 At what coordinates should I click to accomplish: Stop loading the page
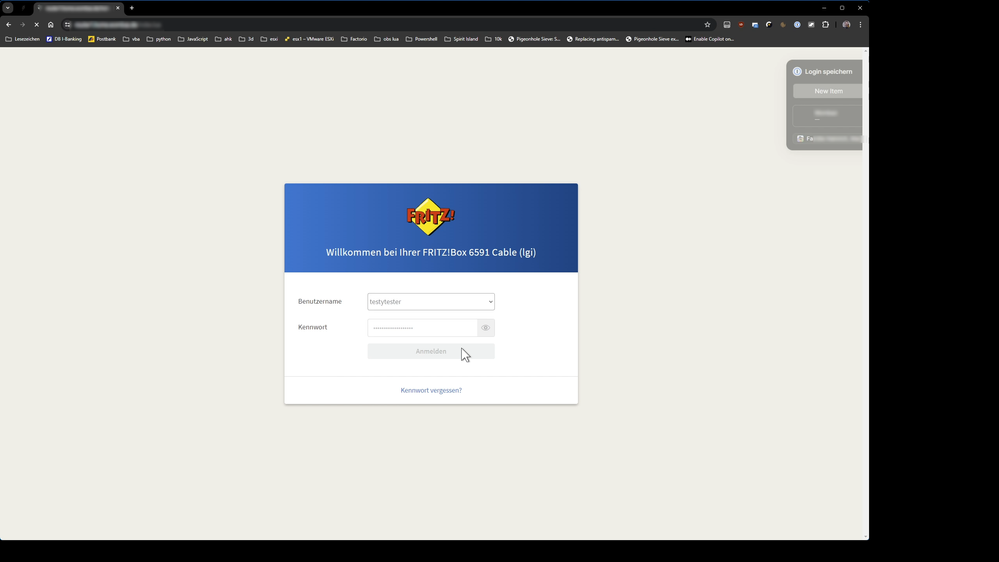pos(36,24)
